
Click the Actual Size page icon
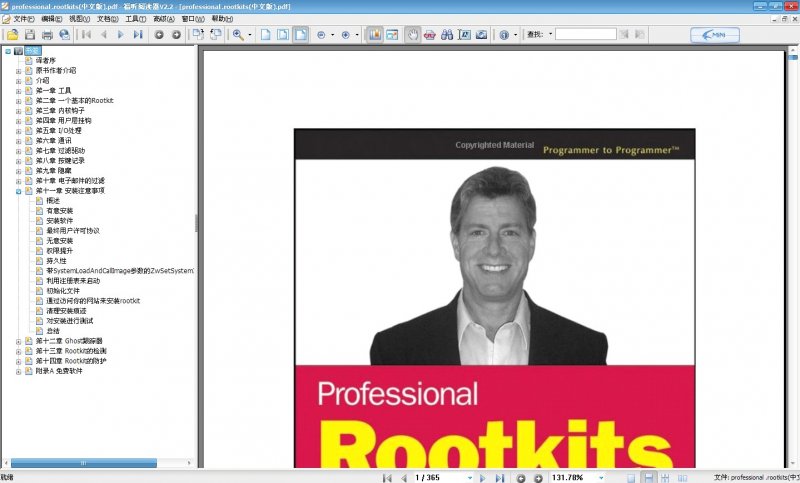coord(265,35)
